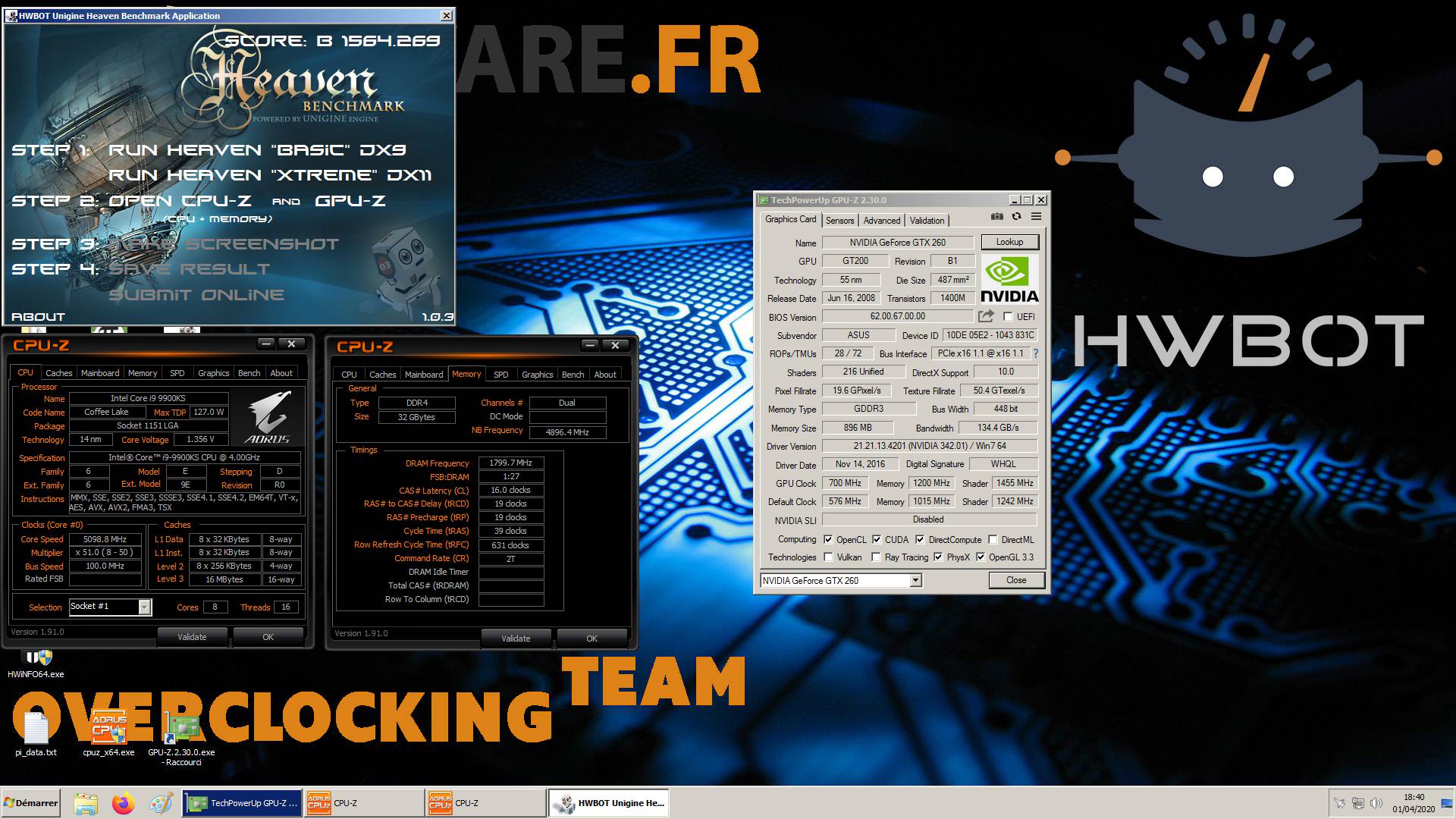Toggle the OpenGL 3.3 checkbox

click(x=981, y=557)
